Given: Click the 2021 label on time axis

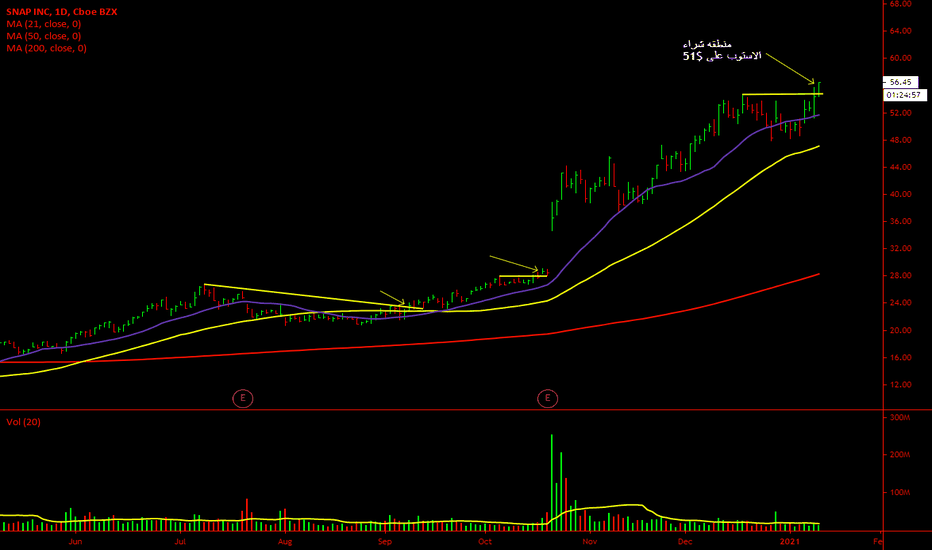Looking at the screenshot, I should (790, 542).
